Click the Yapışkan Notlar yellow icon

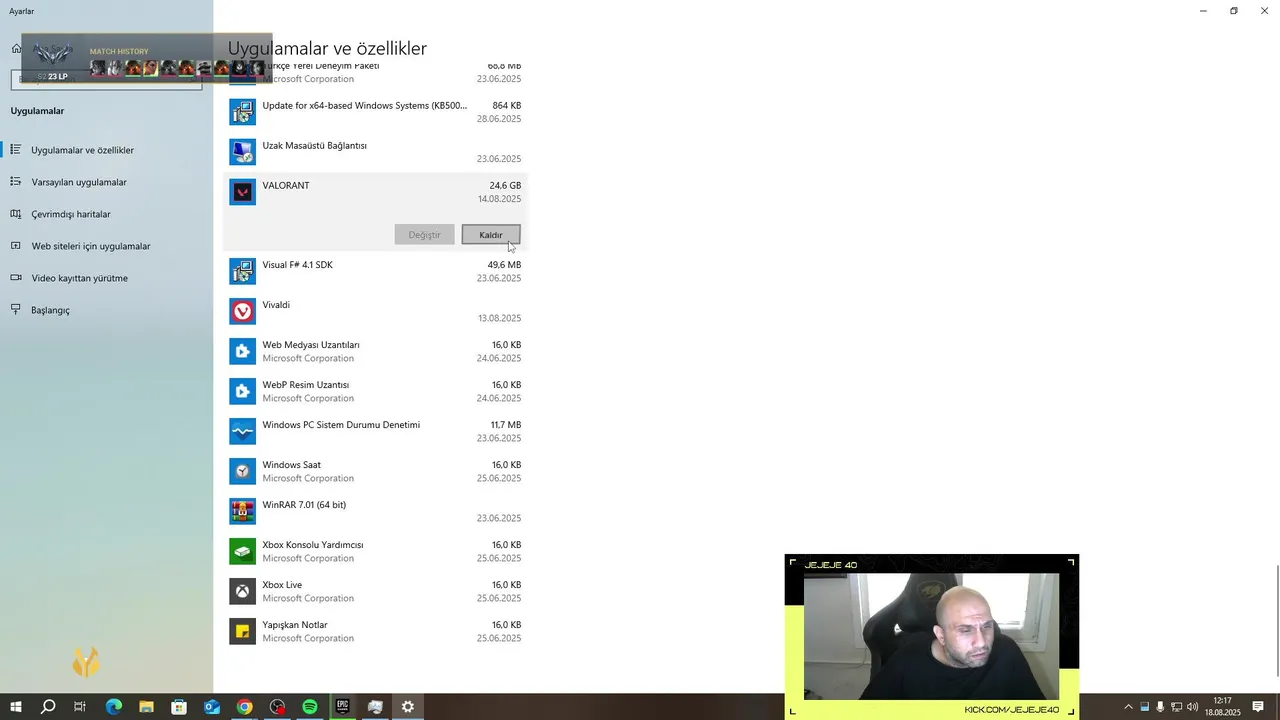pos(242,631)
